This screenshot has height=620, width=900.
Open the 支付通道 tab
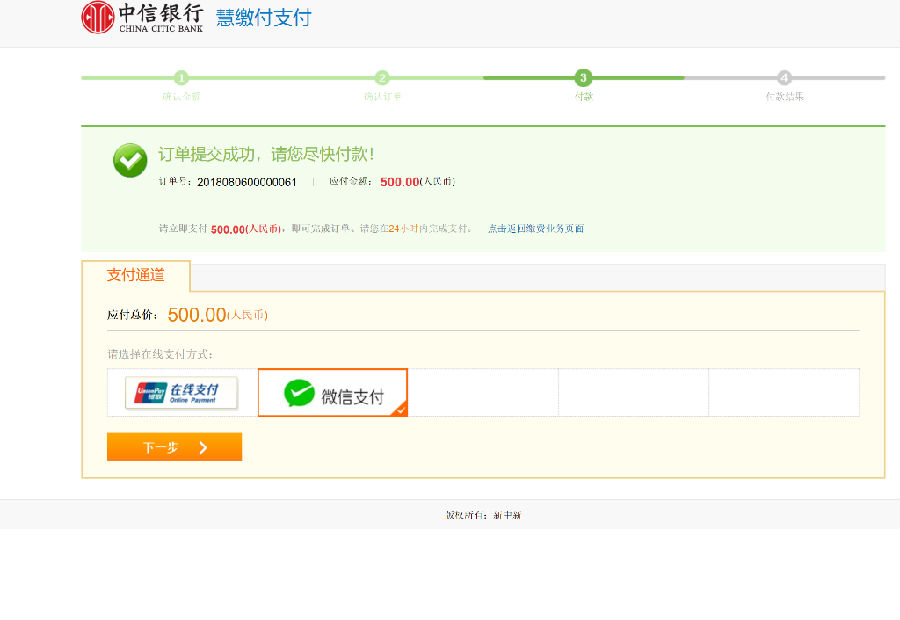pyautogui.click(x=135, y=275)
